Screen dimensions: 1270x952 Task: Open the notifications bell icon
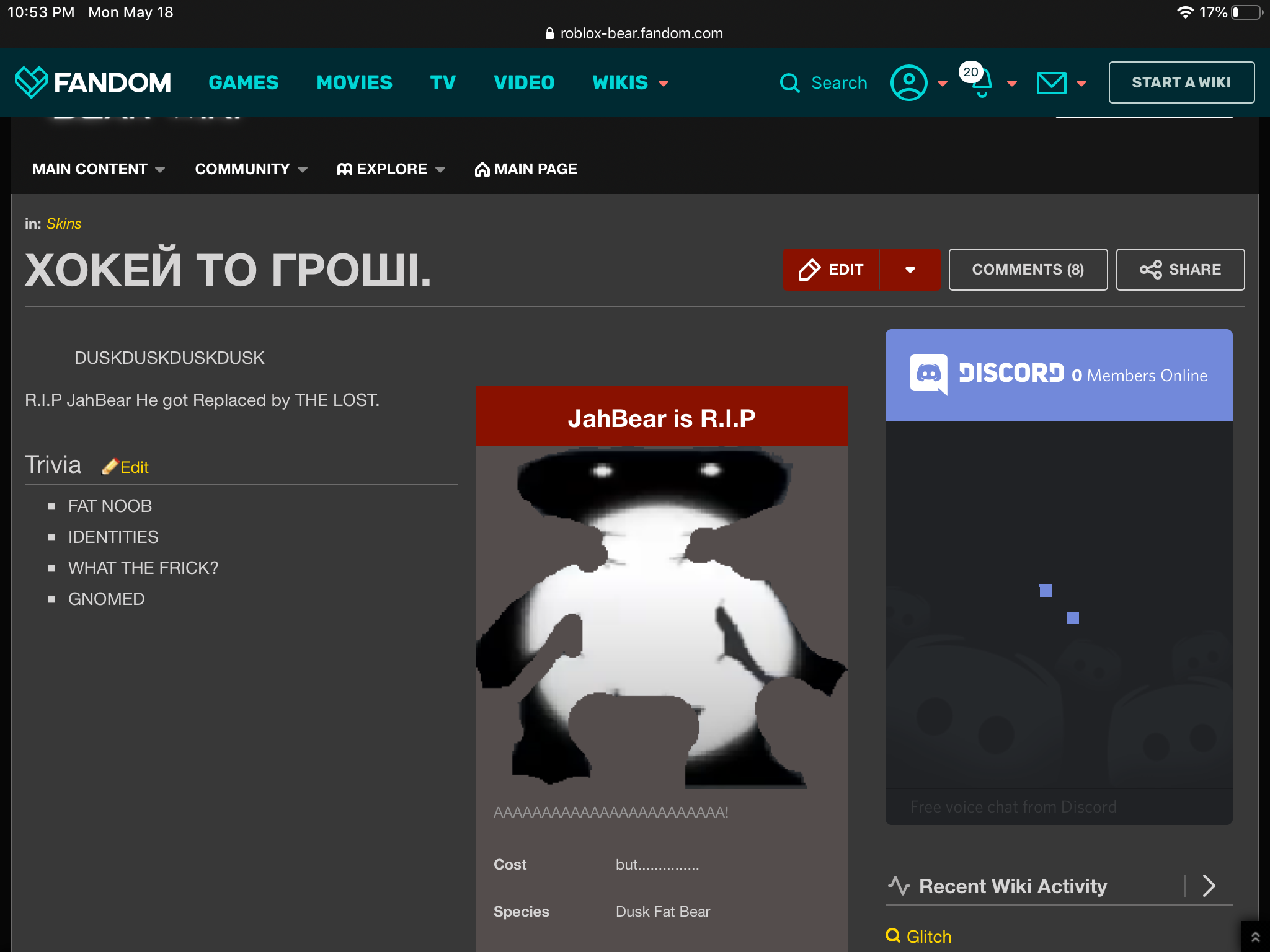tap(982, 84)
